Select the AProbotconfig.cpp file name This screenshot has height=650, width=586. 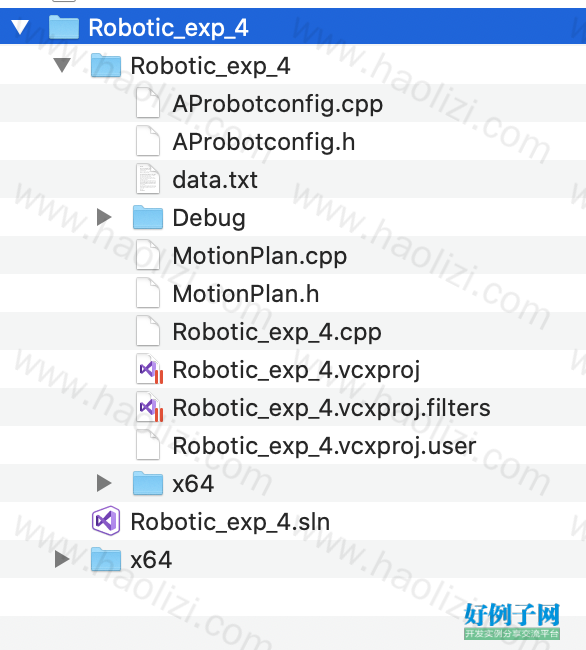278,104
